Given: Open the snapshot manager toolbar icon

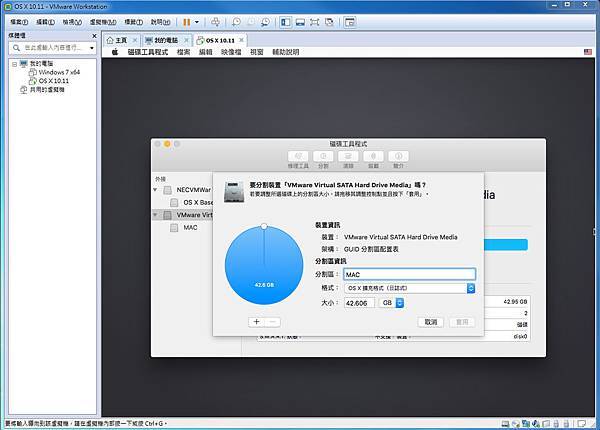Looking at the screenshot, I should pos(265,22).
